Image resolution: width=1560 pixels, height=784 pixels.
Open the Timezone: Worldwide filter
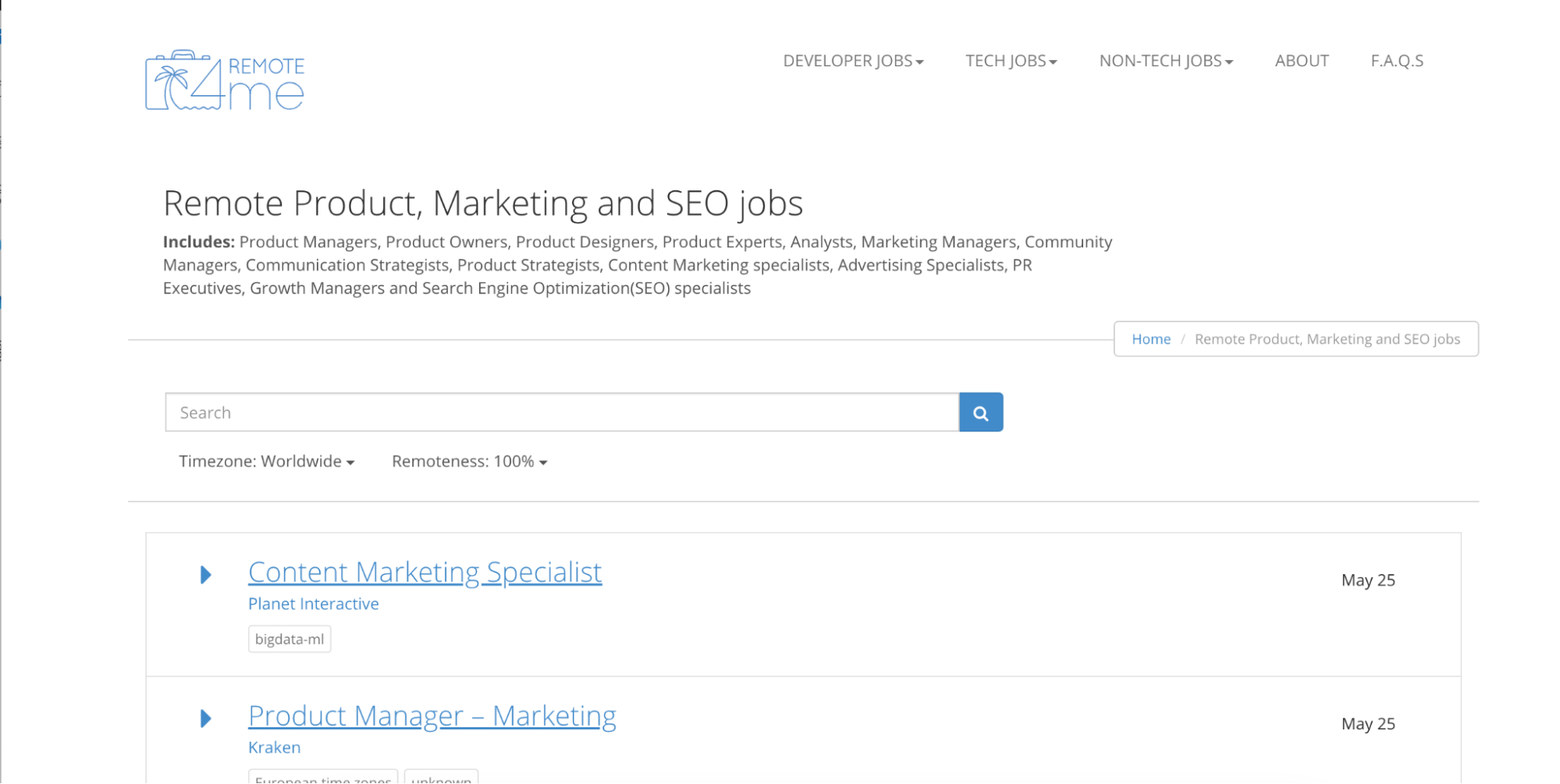click(x=267, y=461)
